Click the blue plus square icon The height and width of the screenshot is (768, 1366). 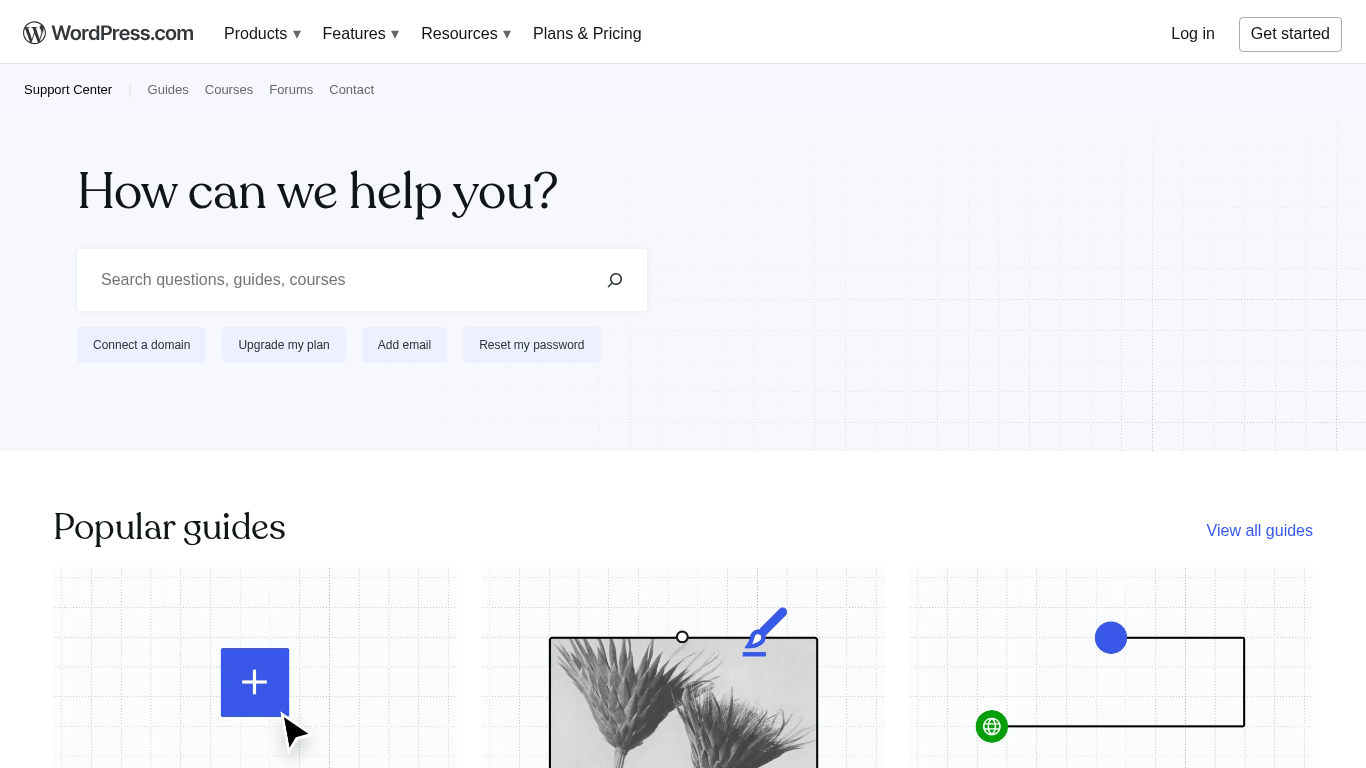pos(255,682)
